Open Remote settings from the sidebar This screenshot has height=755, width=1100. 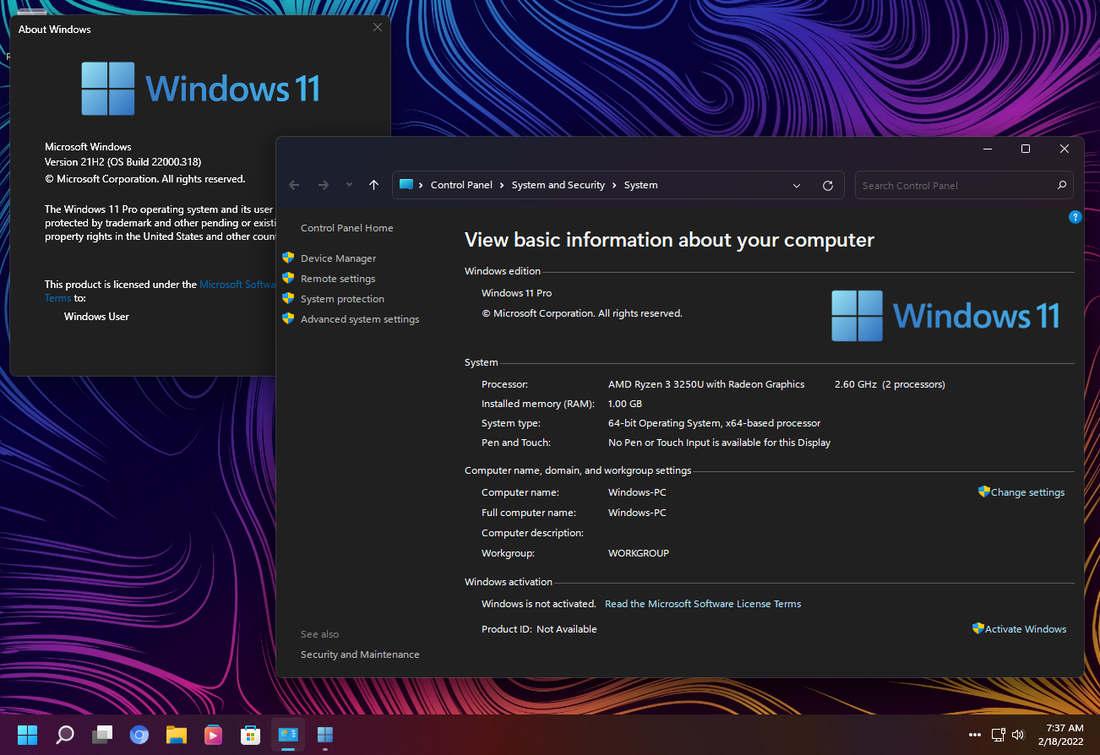[338, 279]
